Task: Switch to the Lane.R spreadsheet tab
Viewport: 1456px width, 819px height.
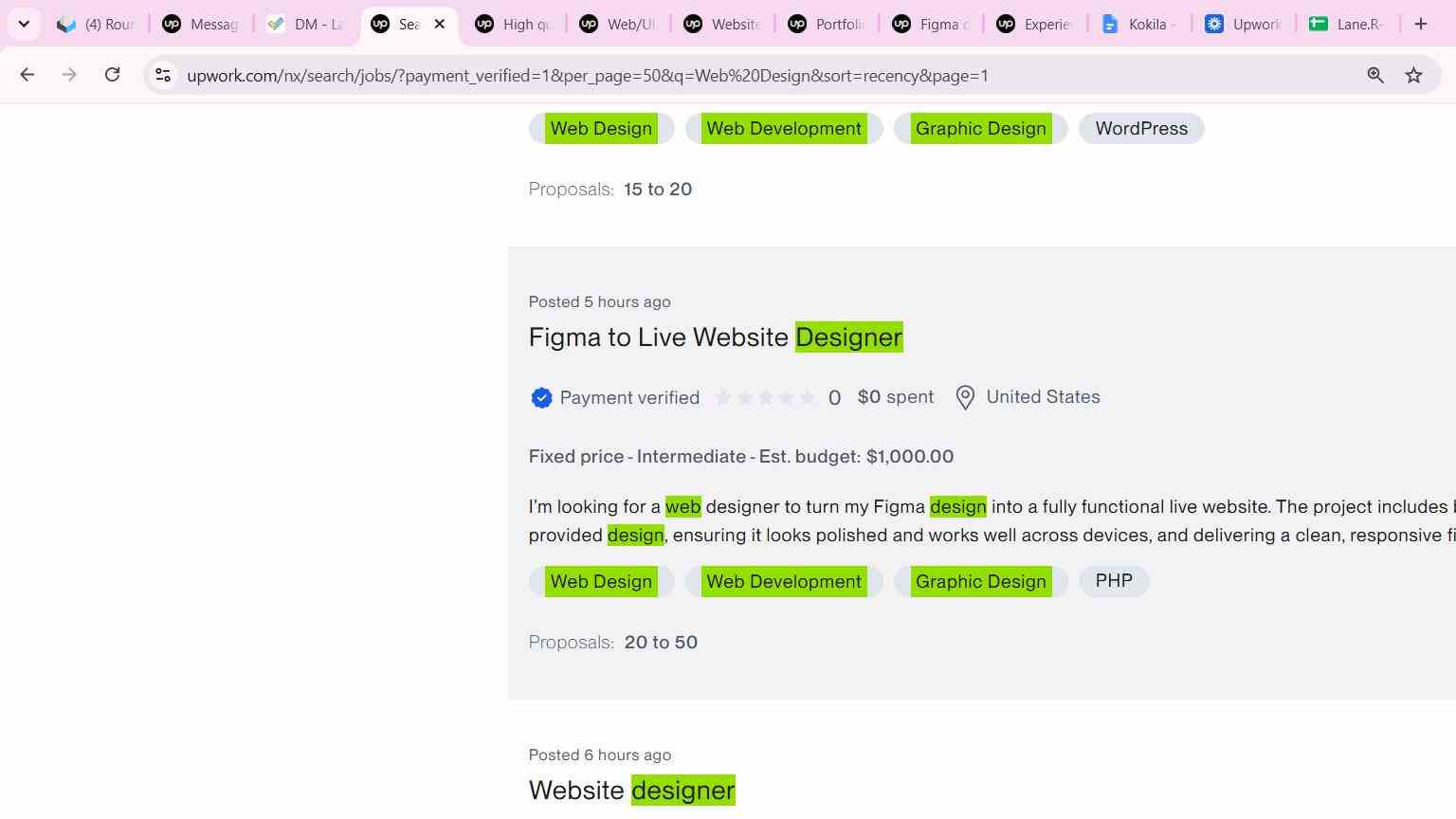Action: 1347,24
